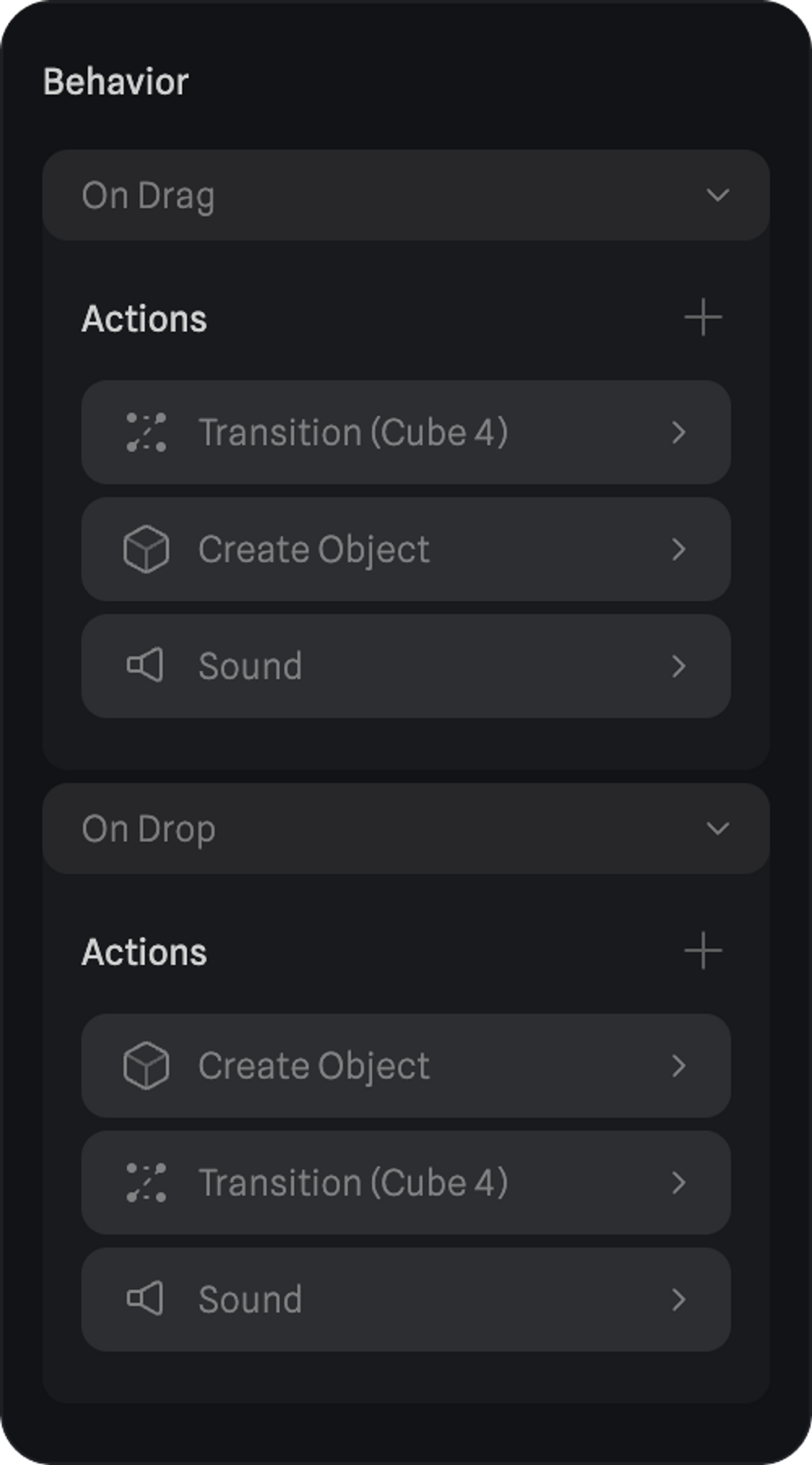Add a new action to On Drop
Screen dimensions: 812x1465
tap(703, 951)
